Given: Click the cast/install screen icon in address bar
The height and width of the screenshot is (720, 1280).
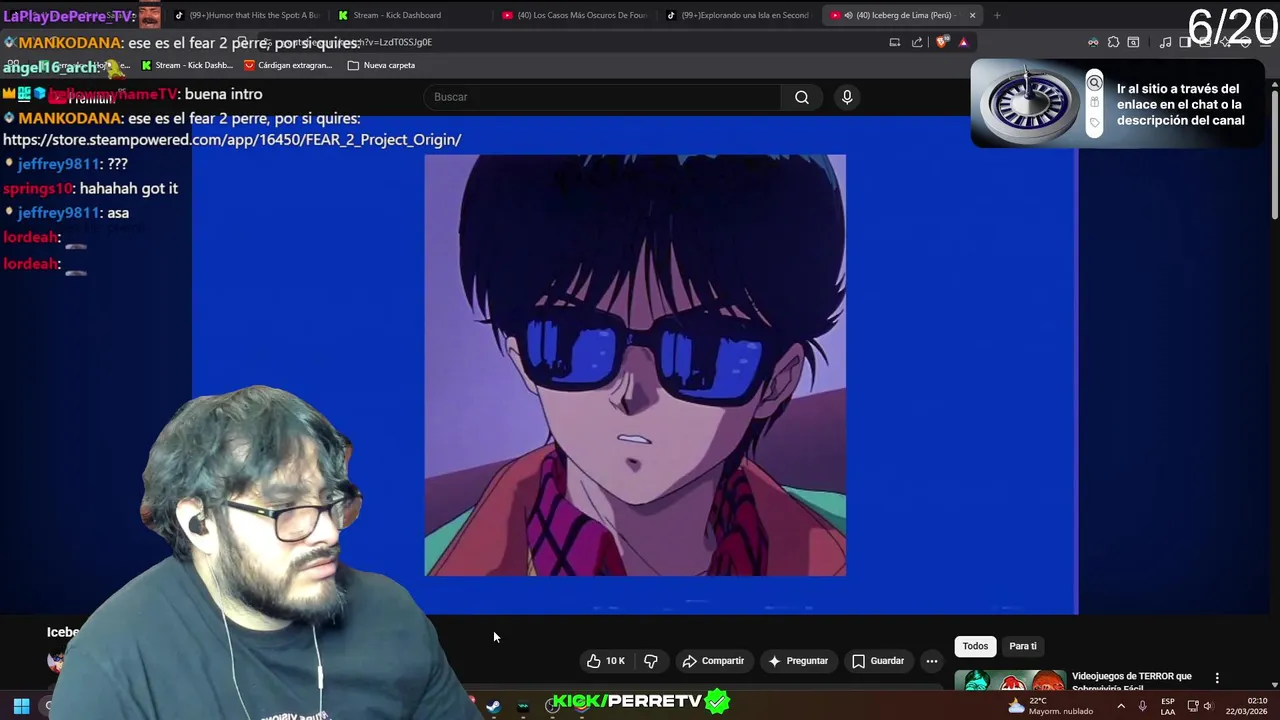Looking at the screenshot, I should click(x=895, y=42).
